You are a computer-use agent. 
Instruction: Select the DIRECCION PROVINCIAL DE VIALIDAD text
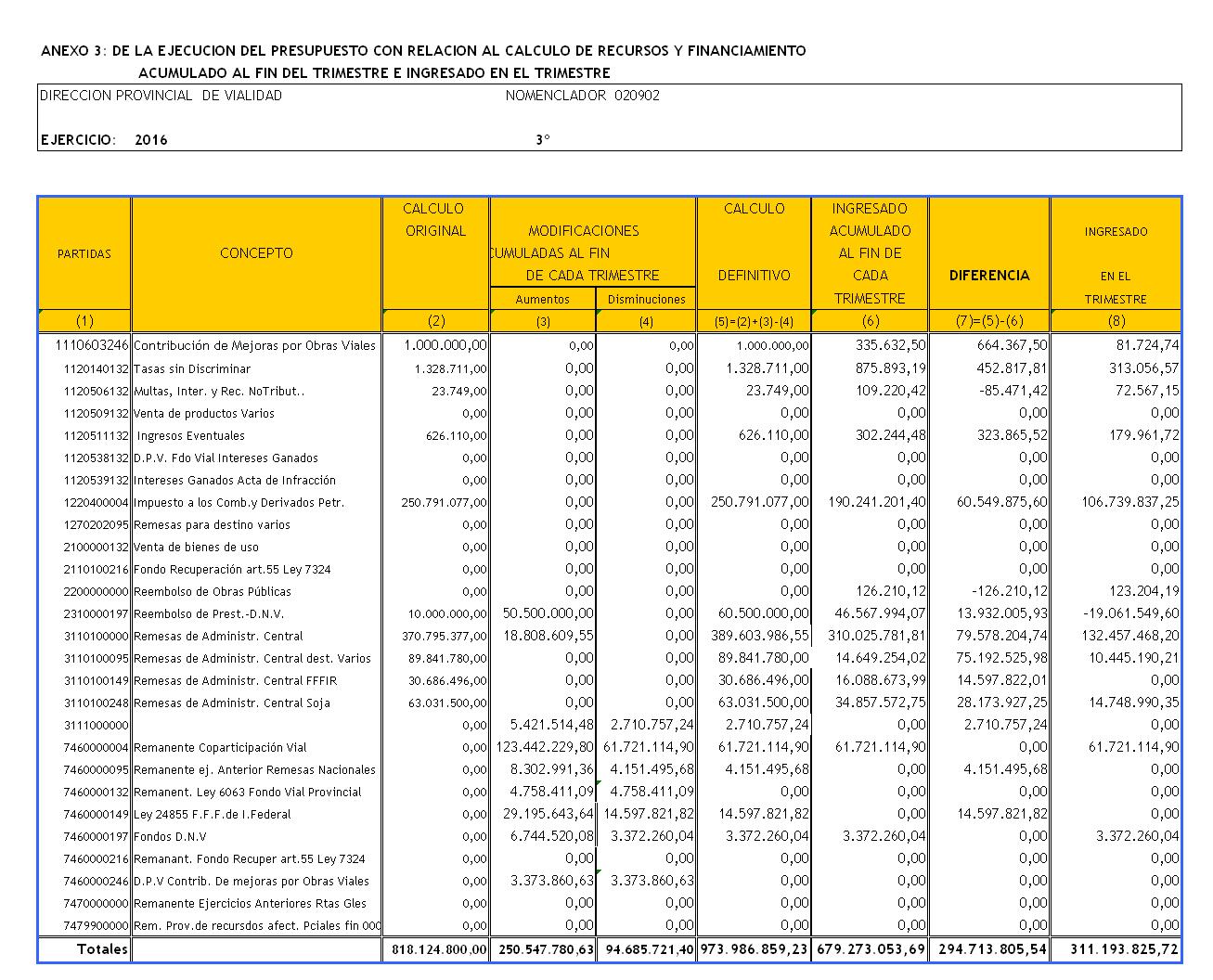(161, 96)
